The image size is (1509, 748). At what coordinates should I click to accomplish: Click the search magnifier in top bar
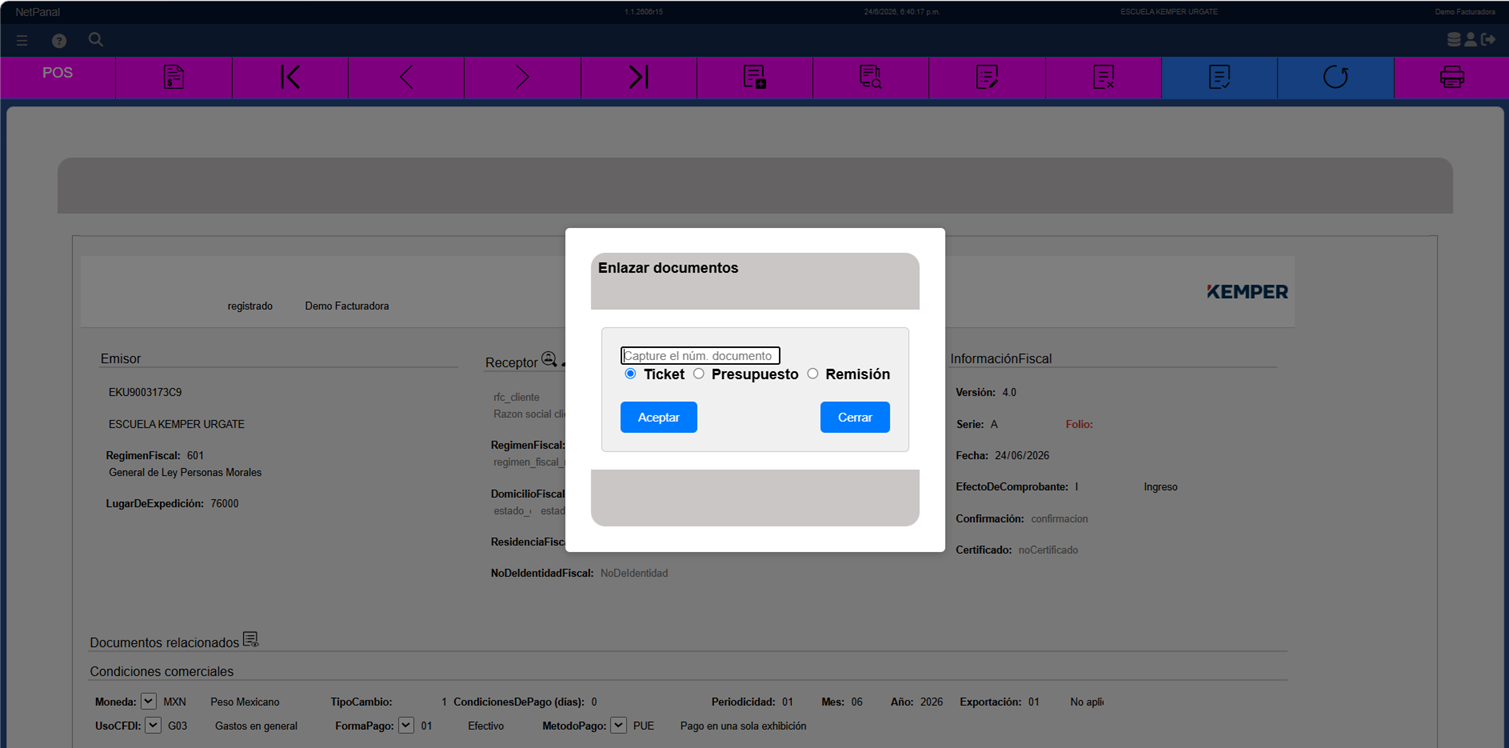coord(96,40)
